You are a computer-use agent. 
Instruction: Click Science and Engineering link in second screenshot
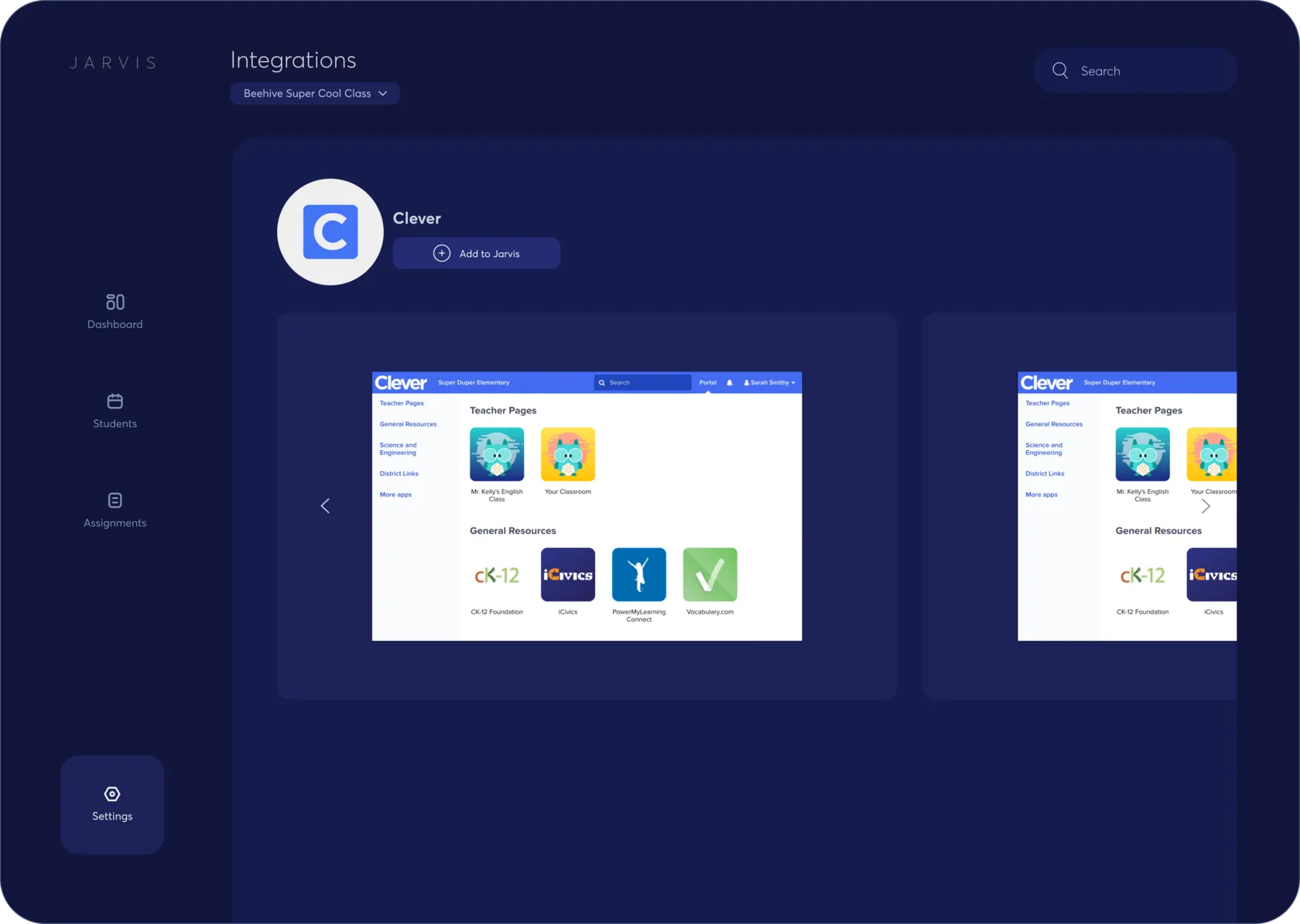tap(1043, 449)
